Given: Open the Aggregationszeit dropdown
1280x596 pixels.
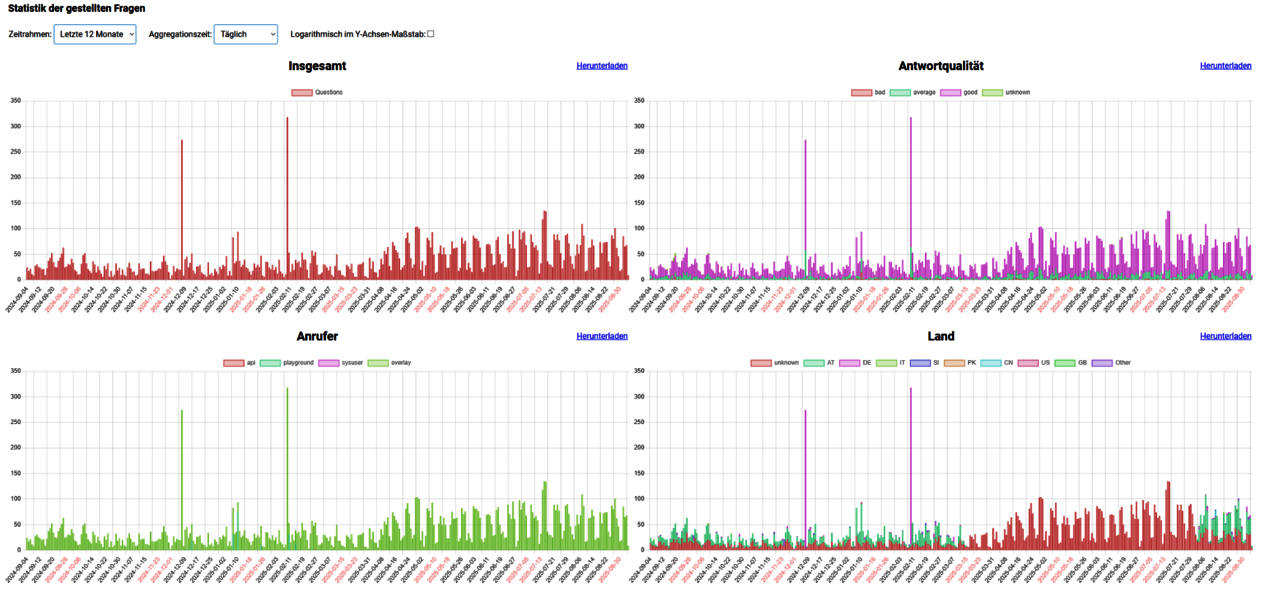Looking at the screenshot, I should tap(245, 35).
